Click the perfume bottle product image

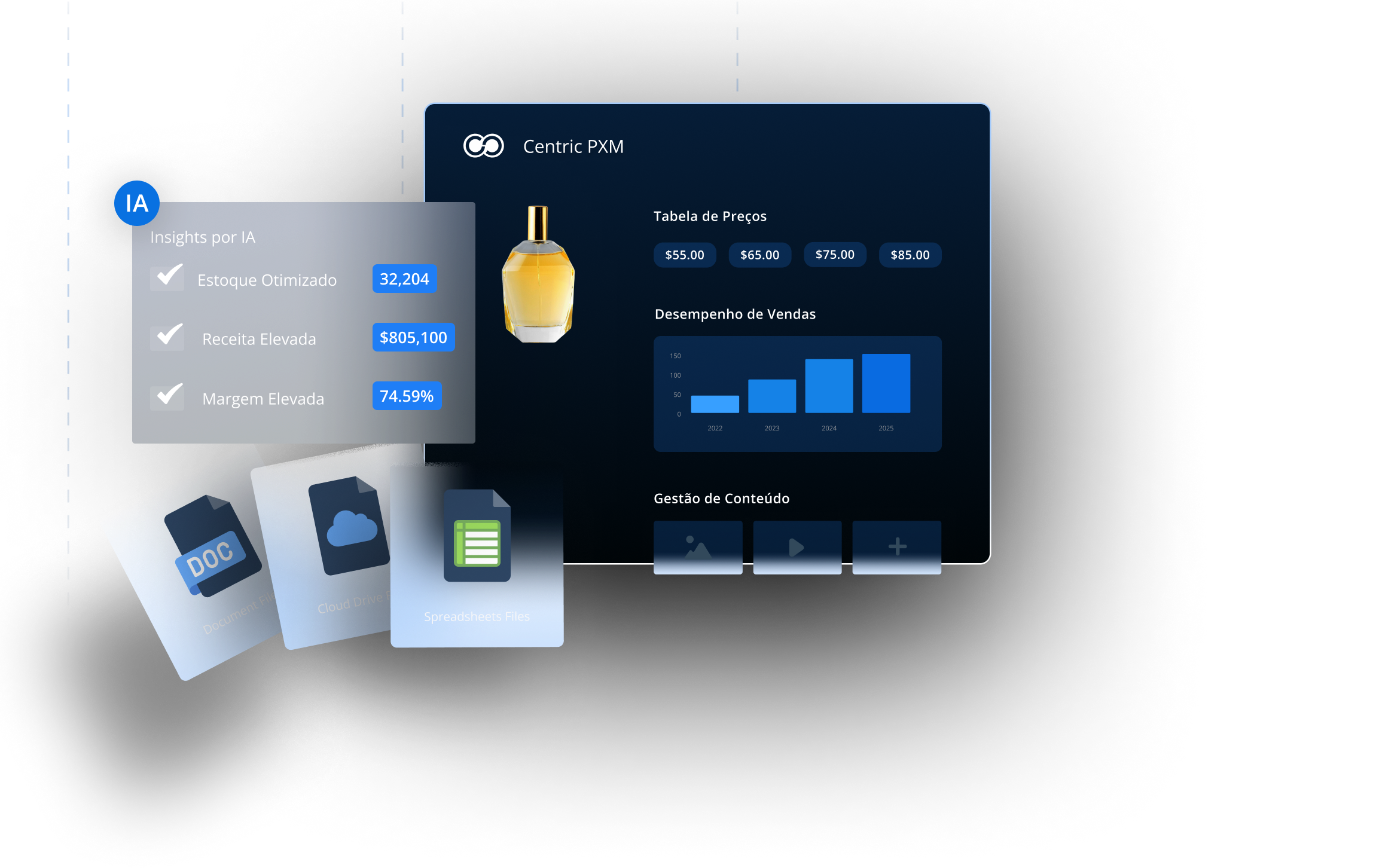[x=538, y=276]
